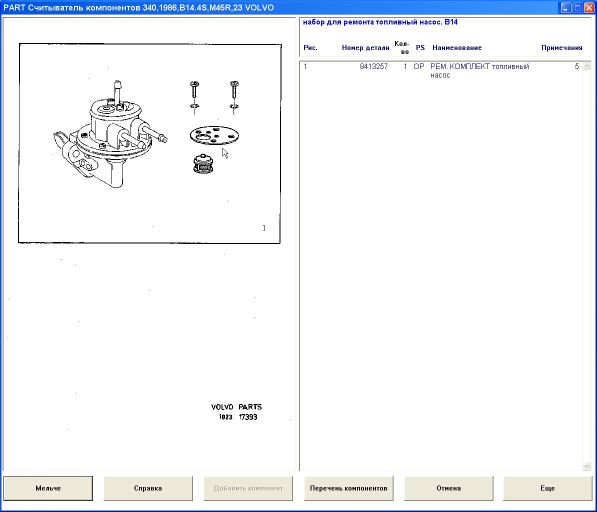This screenshot has height=512, width=597.
Task: Select the small valve part illustration
Action: coord(203,164)
